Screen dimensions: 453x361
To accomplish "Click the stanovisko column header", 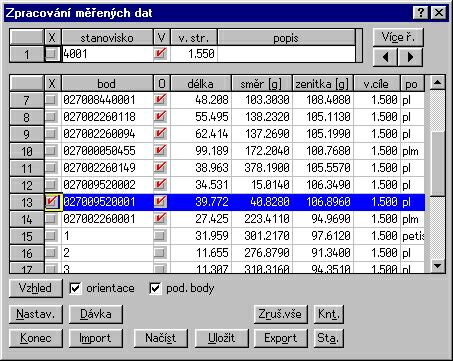I will 107,38.
